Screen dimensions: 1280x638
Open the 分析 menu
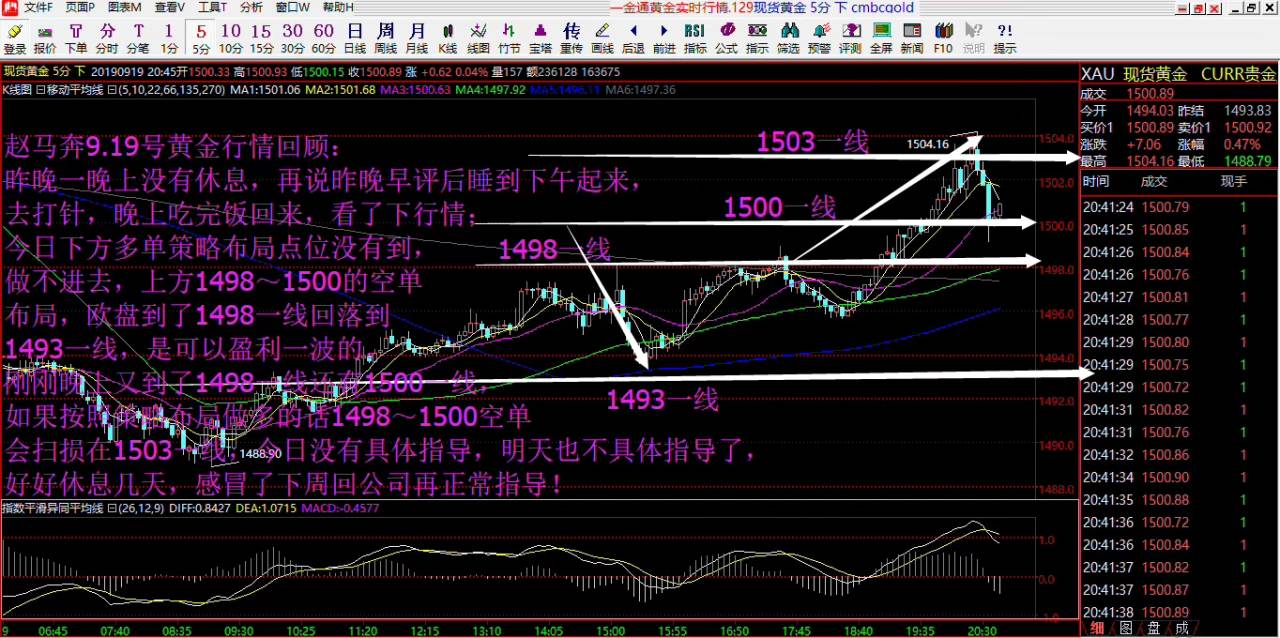pos(251,7)
